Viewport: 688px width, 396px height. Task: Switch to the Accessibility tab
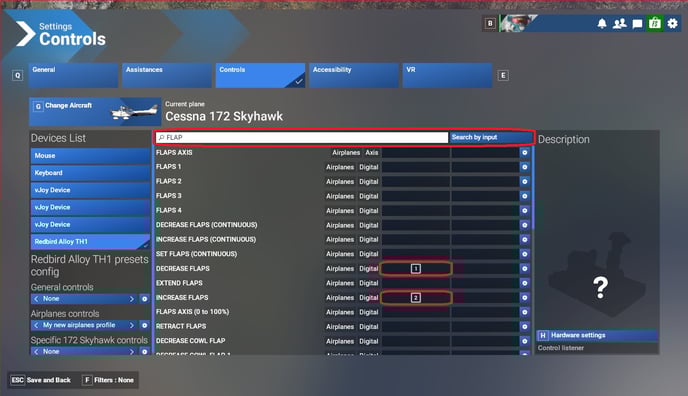(x=354, y=75)
